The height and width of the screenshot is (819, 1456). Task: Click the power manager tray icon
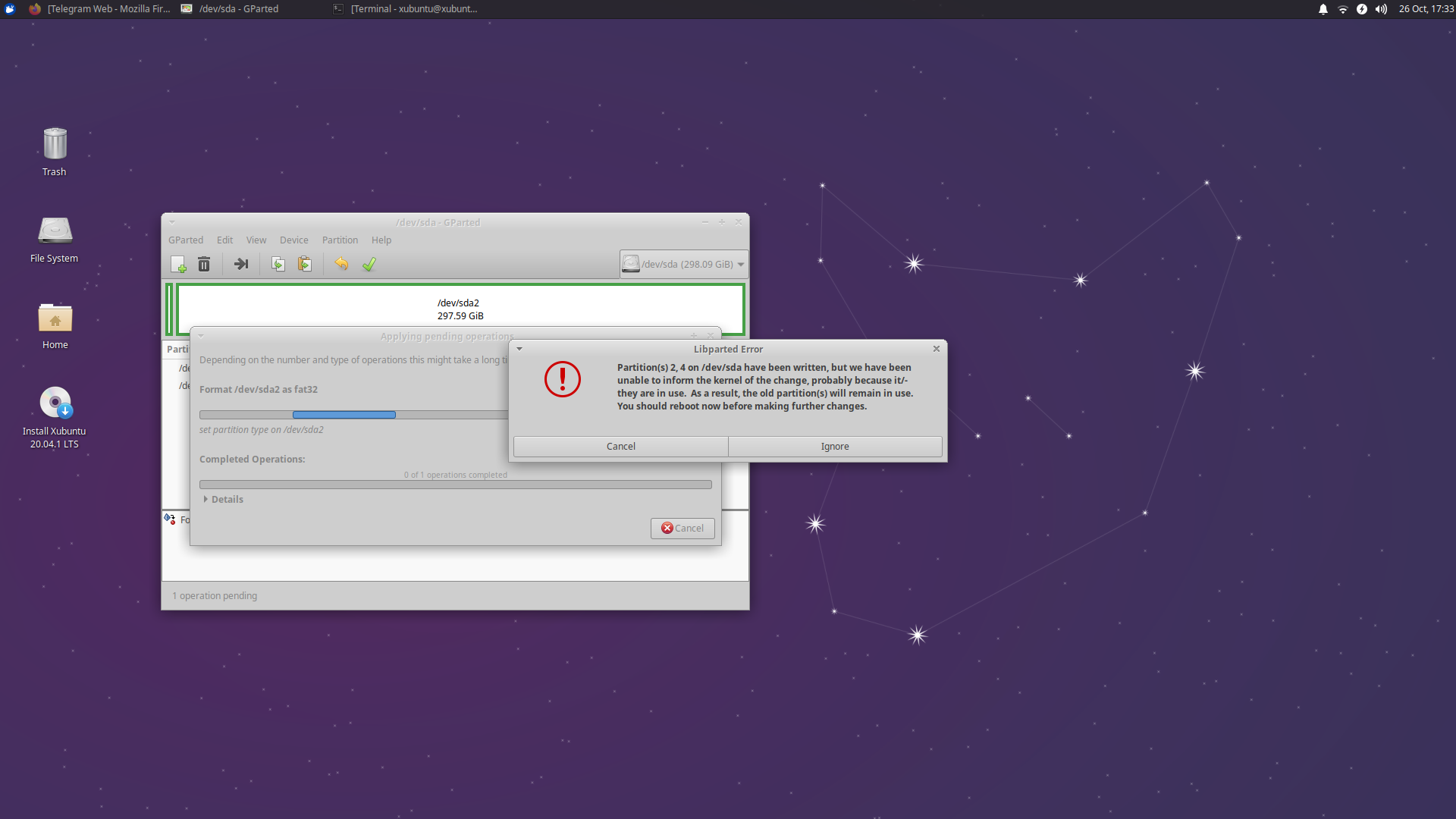1362,9
